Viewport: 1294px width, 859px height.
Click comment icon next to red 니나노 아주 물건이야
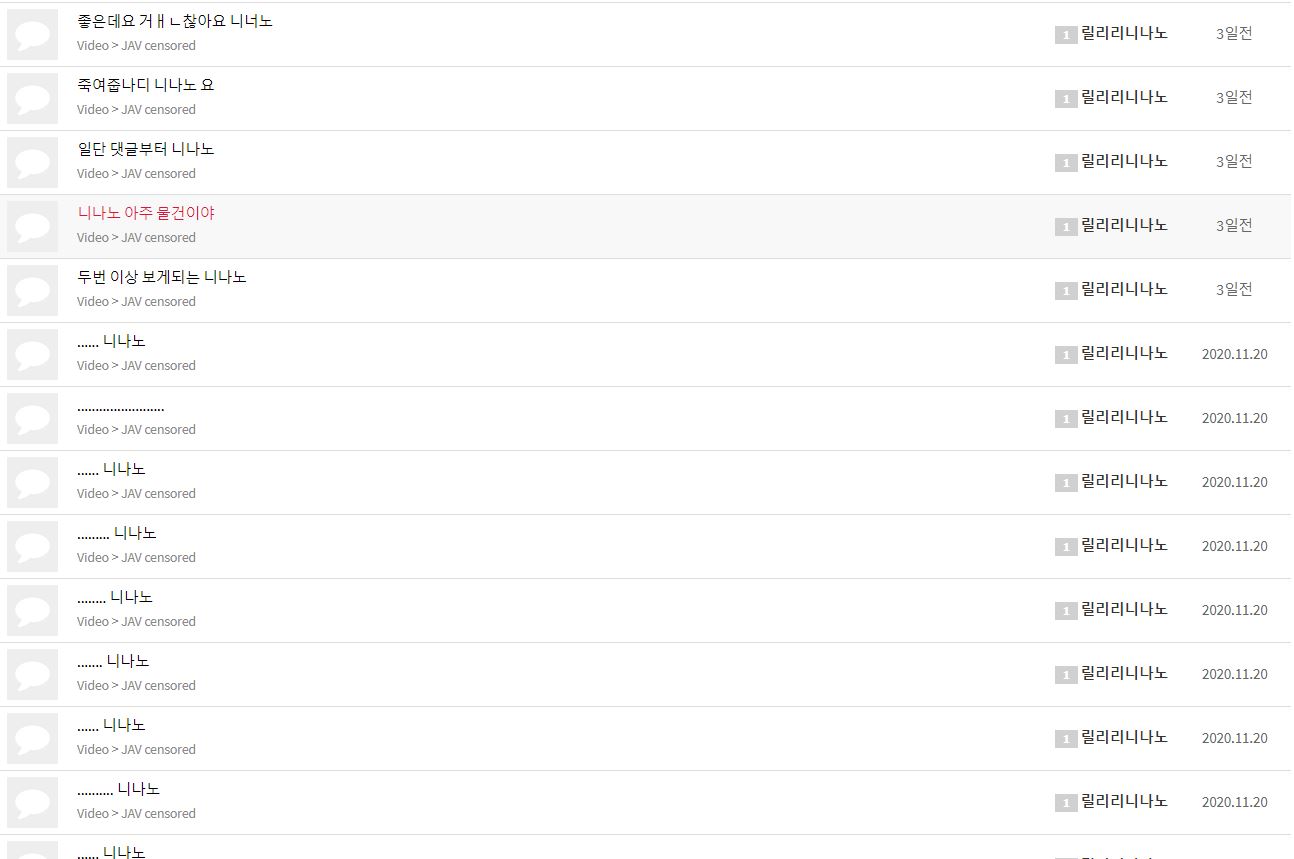pyautogui.click(x=32, y=227)
